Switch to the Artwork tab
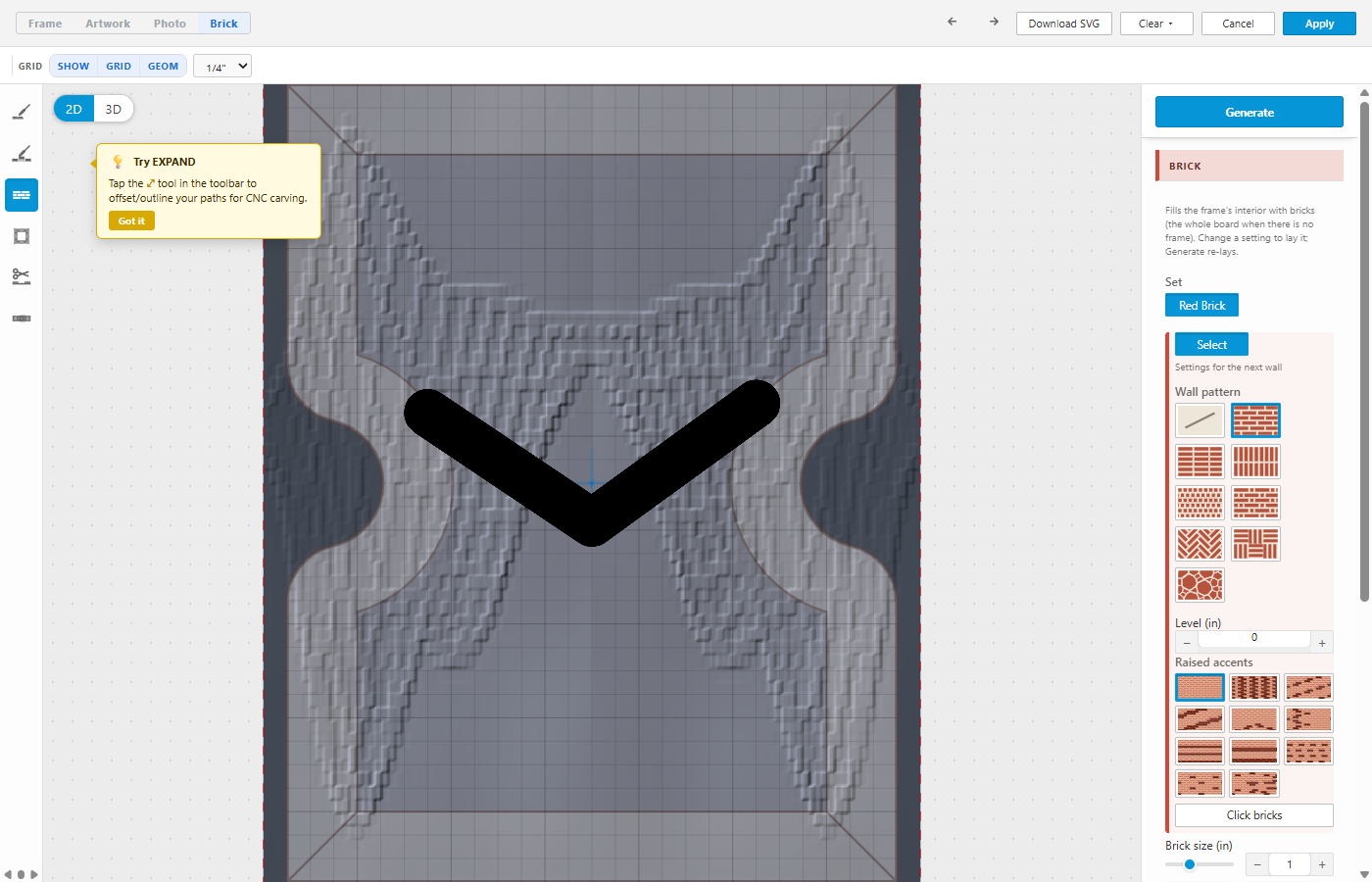 108,24
